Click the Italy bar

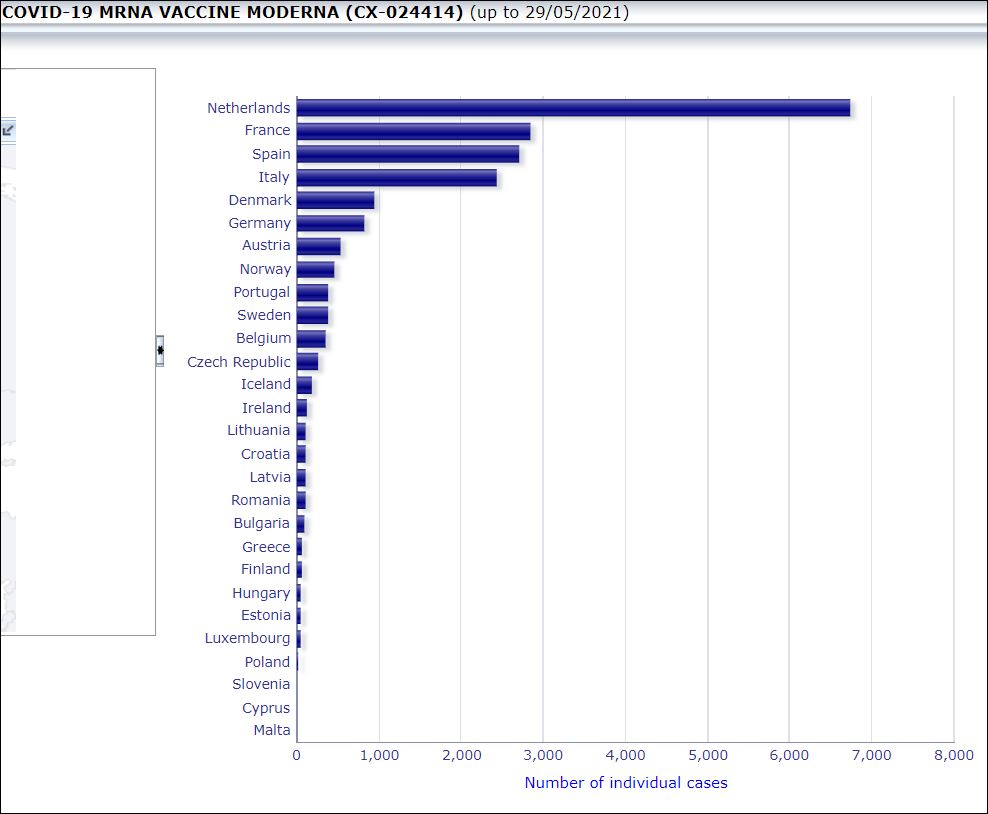397,178
